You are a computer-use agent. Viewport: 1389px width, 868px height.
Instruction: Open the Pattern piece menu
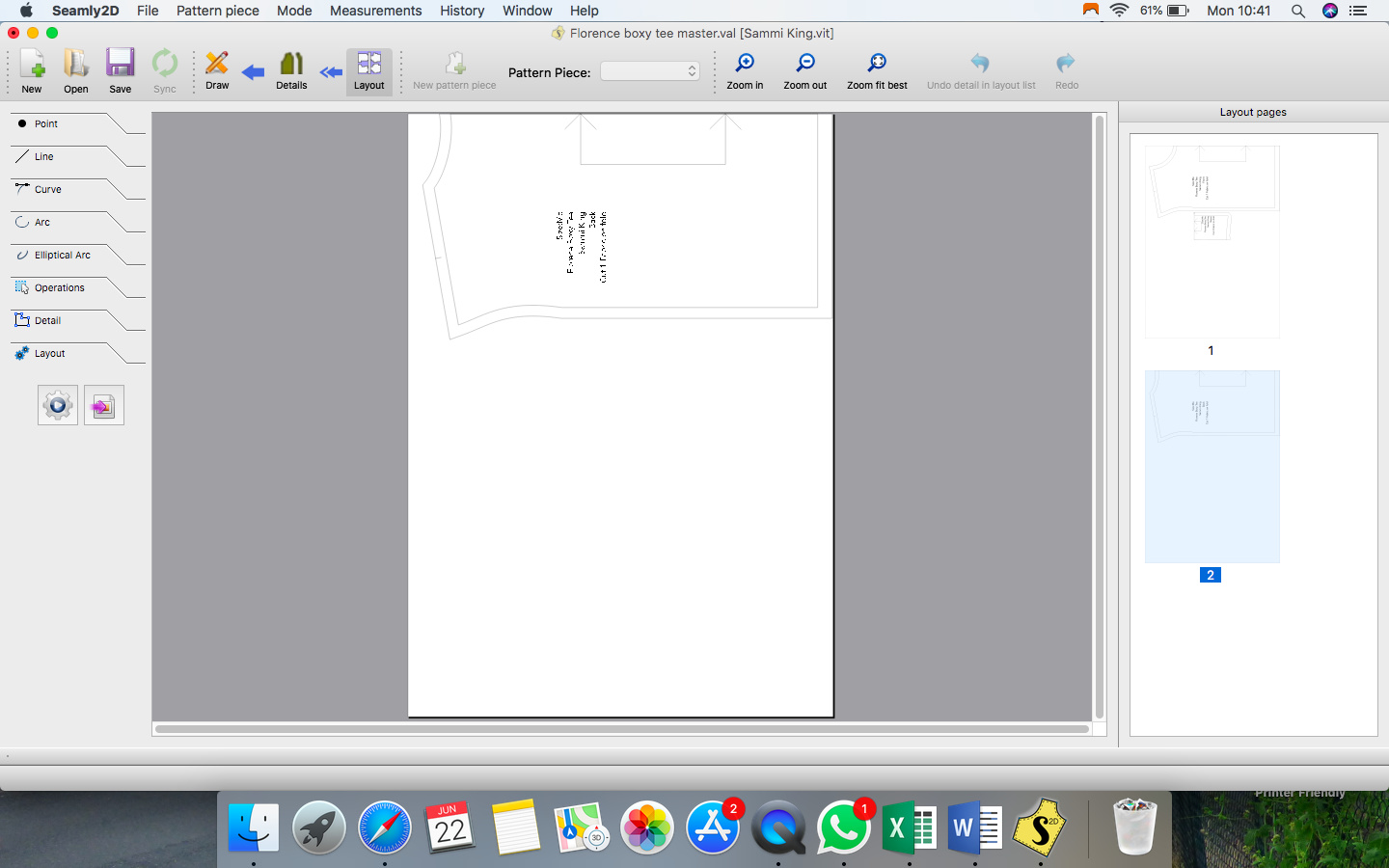click(x=217, y=11)
